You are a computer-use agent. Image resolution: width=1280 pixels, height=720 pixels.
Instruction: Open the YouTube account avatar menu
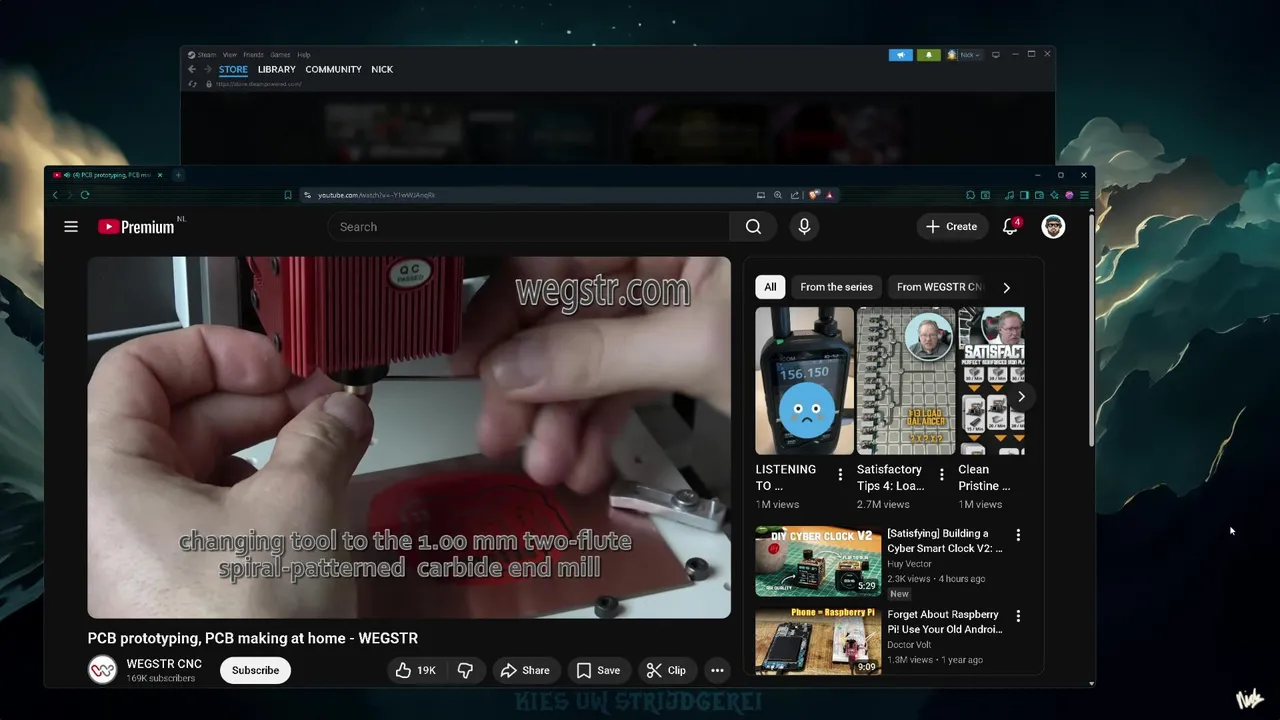pos(1053,227)
